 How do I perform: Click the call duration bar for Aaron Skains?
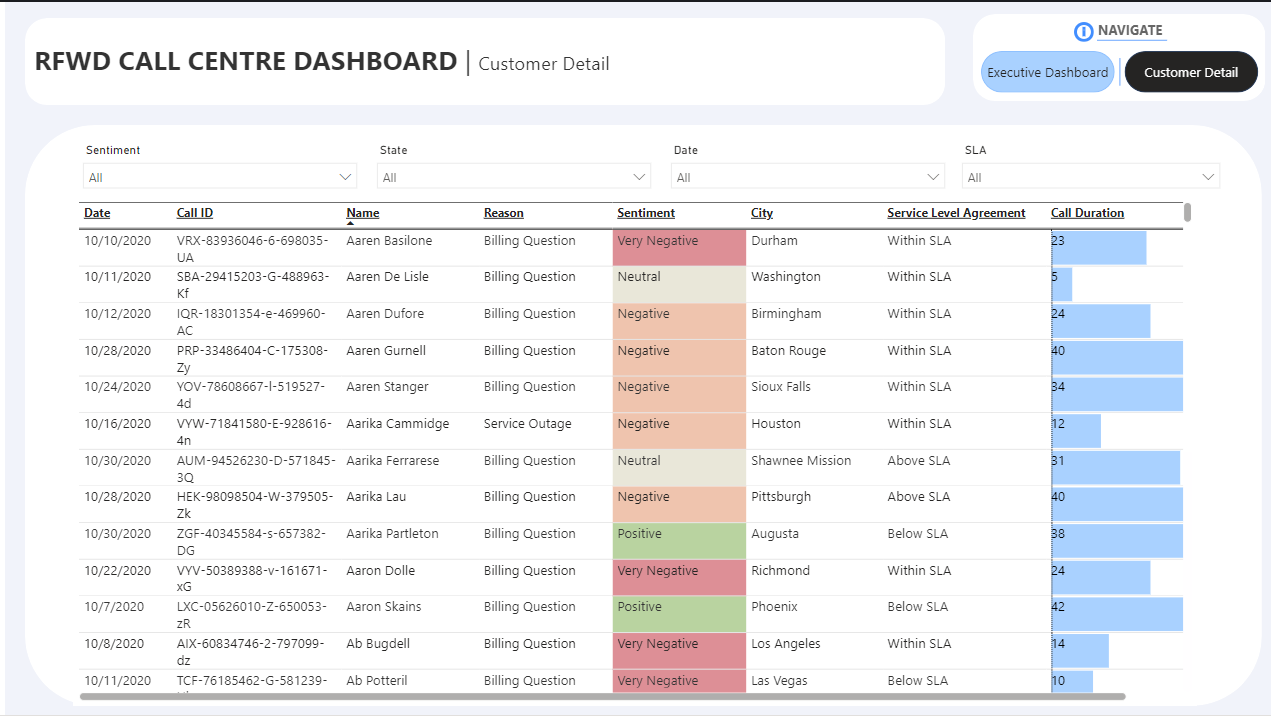click(x=1116, y=614)
